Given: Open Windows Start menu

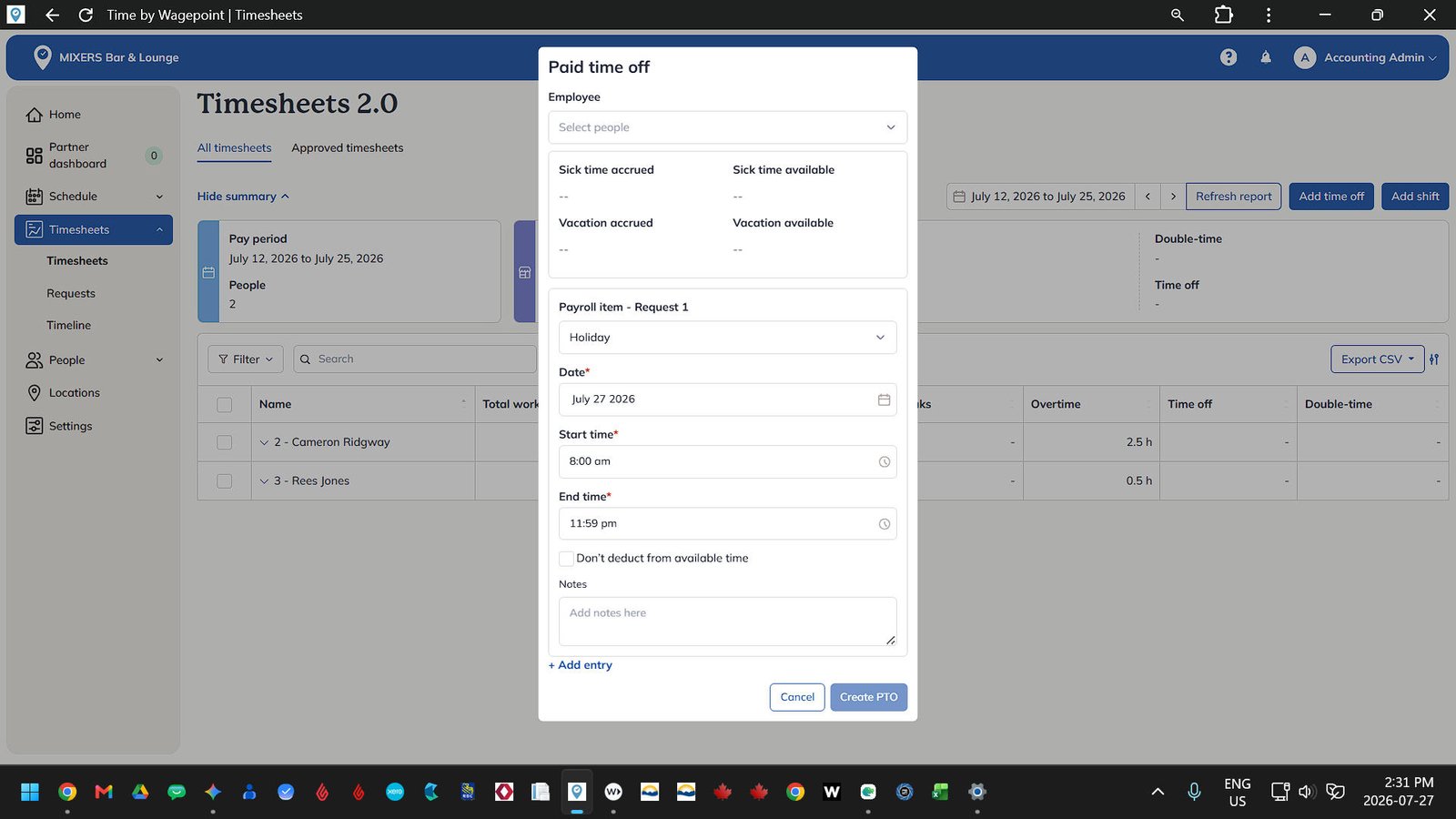Looking at the screenshot, I should 30,792.
